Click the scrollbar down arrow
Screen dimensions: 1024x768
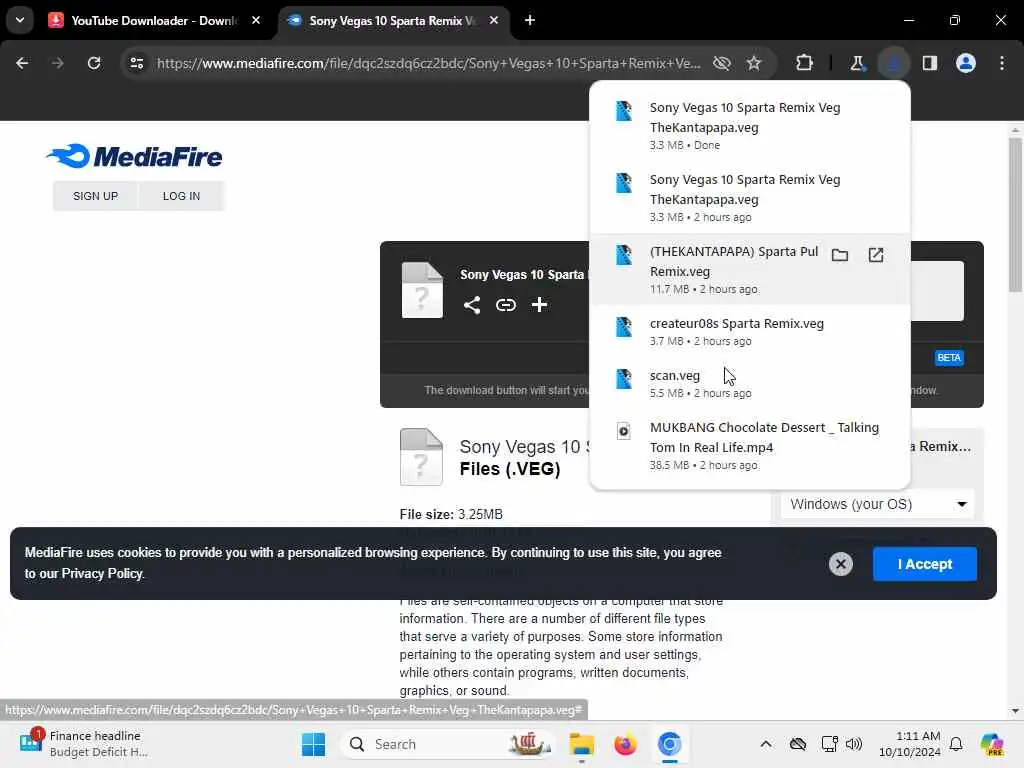pyautogui.click(x=1015, y=711)
